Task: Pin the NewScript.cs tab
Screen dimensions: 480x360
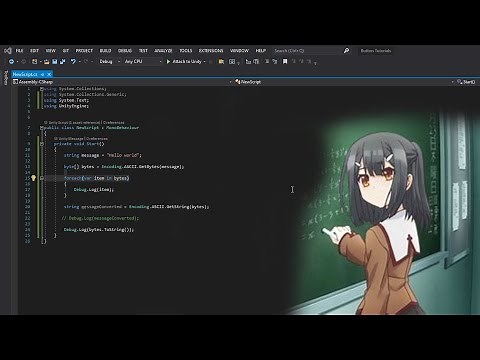Action: (x=42, y=74)
